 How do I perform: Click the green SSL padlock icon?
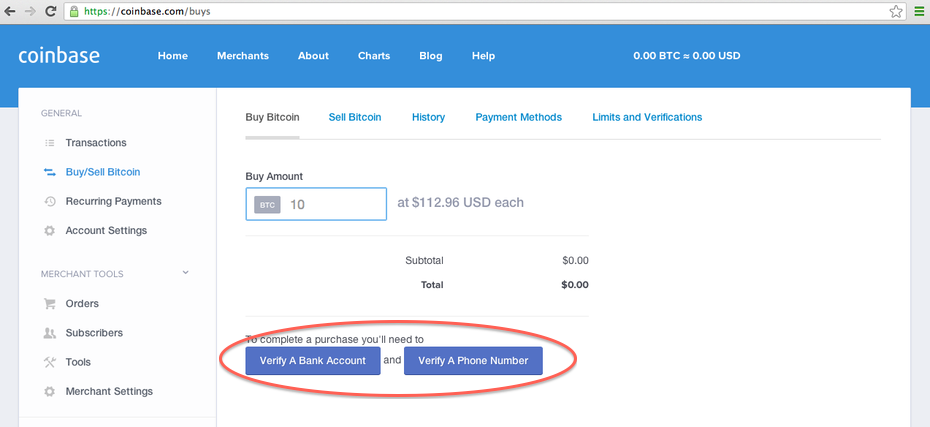[74, 11]
